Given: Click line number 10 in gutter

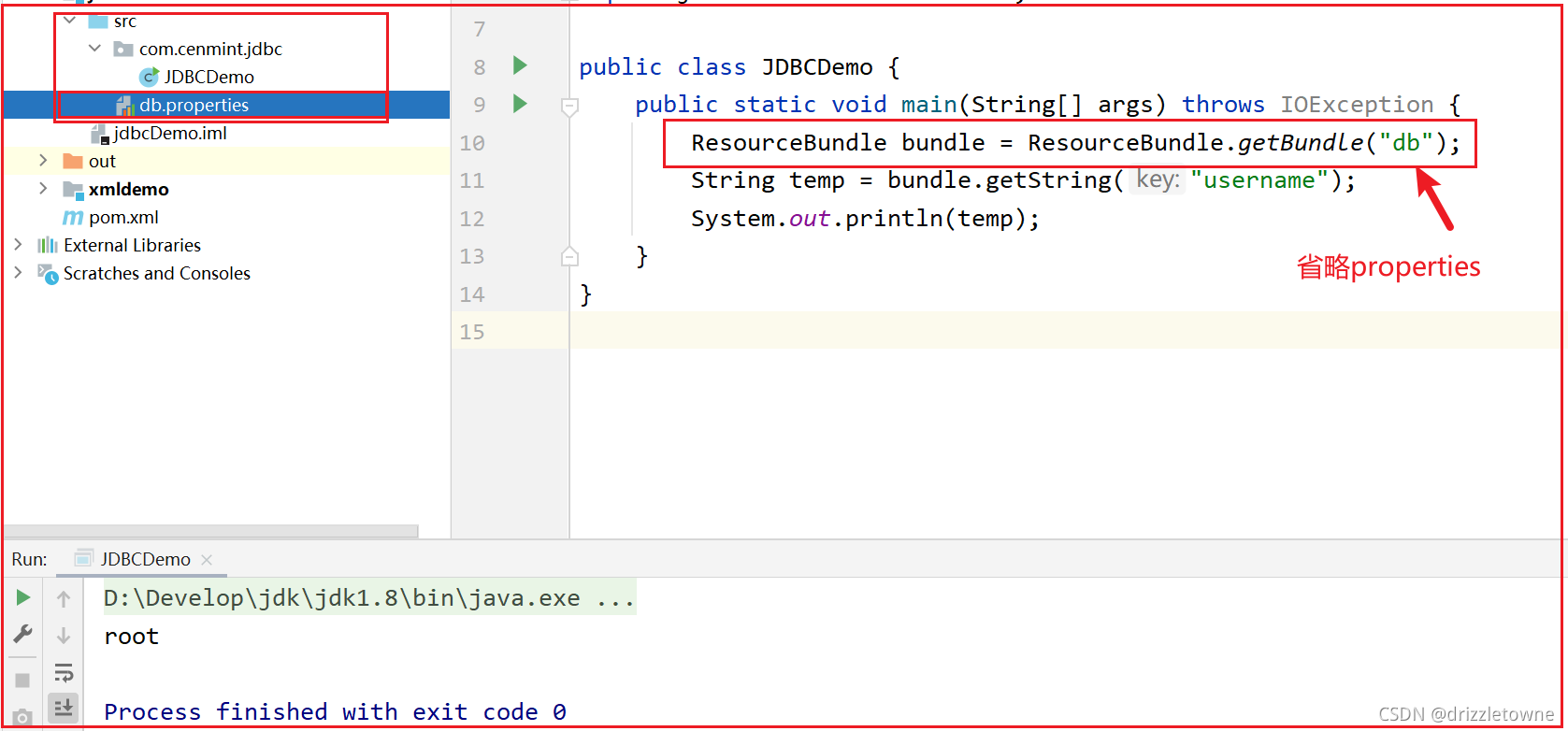Looking at the screenshot, I should pyautogui.click(x=472, y=143).
